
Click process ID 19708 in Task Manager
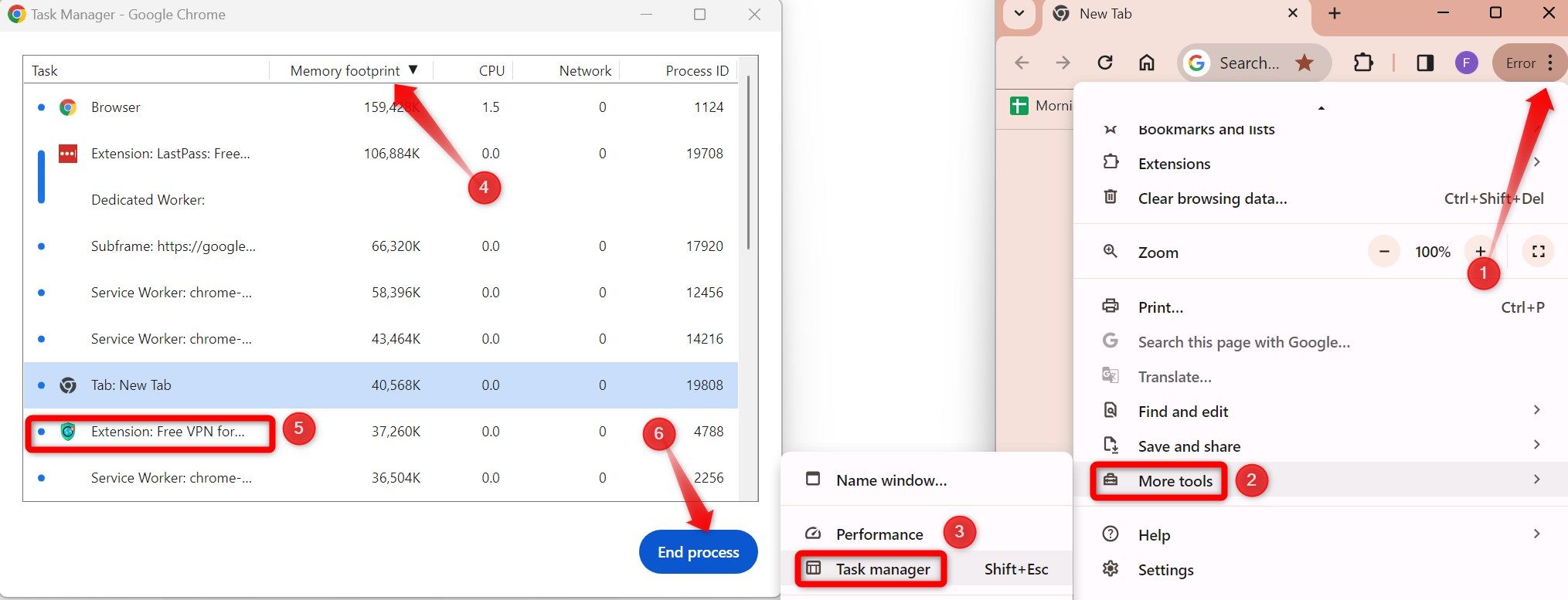click(x=704, y=154)
